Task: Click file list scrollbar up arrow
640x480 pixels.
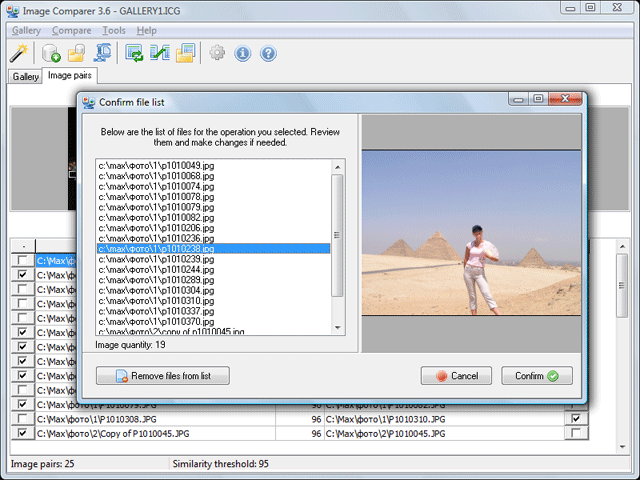Action: tap(338, 167)
